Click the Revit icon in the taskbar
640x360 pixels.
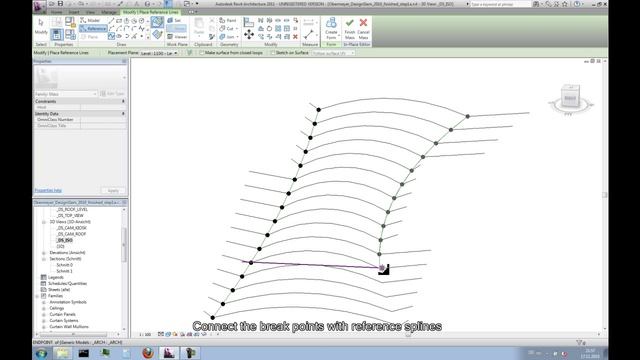coord(169,353)
